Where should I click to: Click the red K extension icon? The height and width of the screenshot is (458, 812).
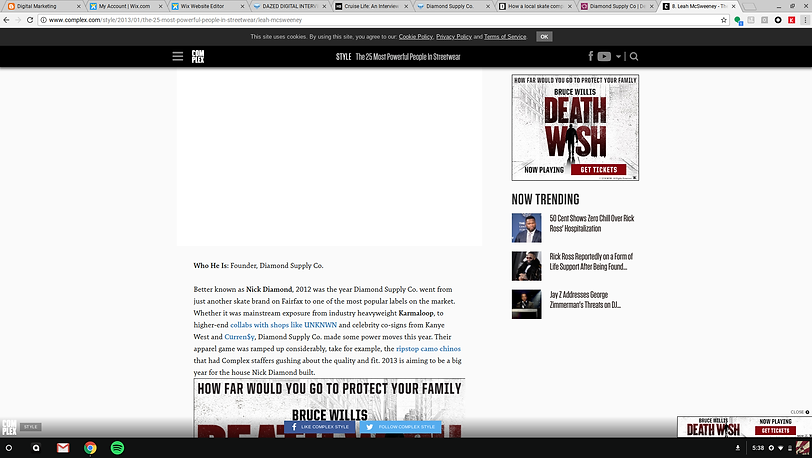791,20
